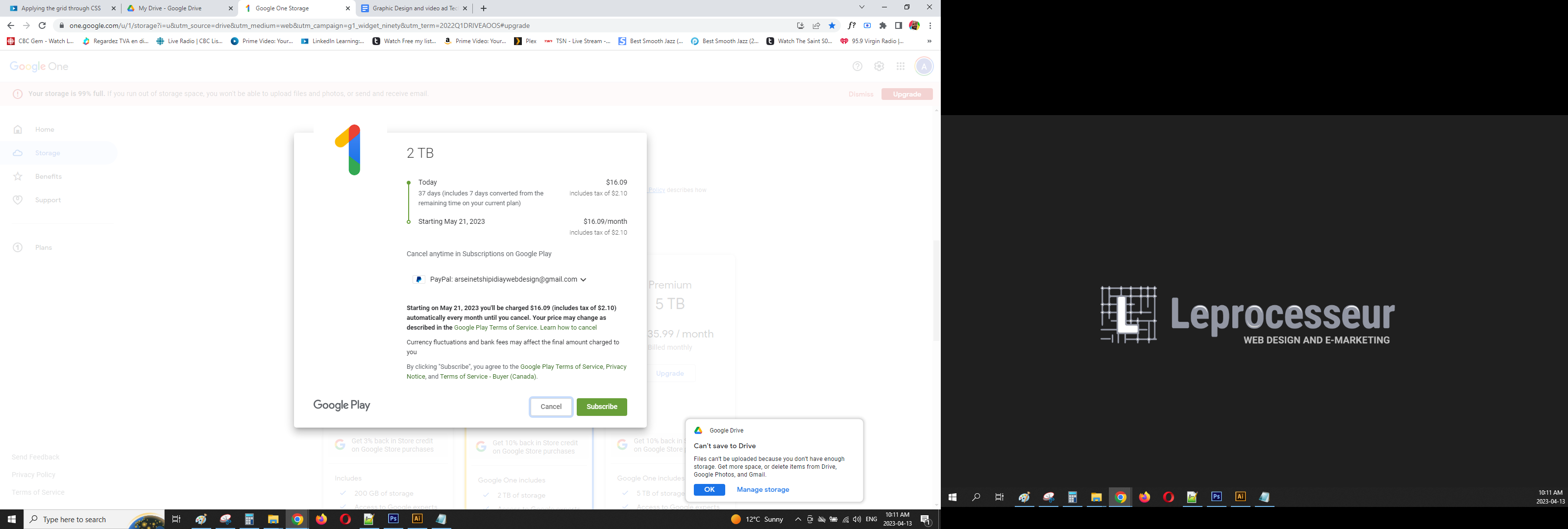Open Learn how to cancel link
The image size is (1568, 529).
coord(568,328)
